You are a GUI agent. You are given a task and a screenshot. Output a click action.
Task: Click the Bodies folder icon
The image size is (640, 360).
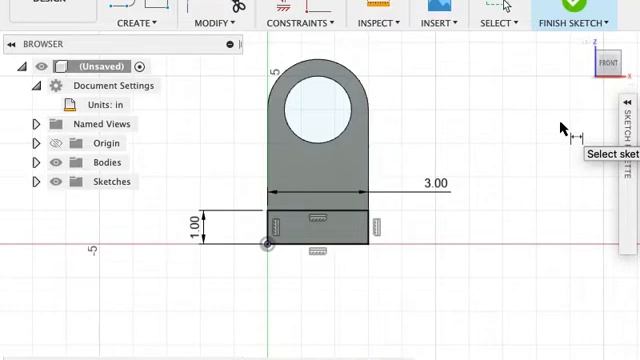(76, 162)
